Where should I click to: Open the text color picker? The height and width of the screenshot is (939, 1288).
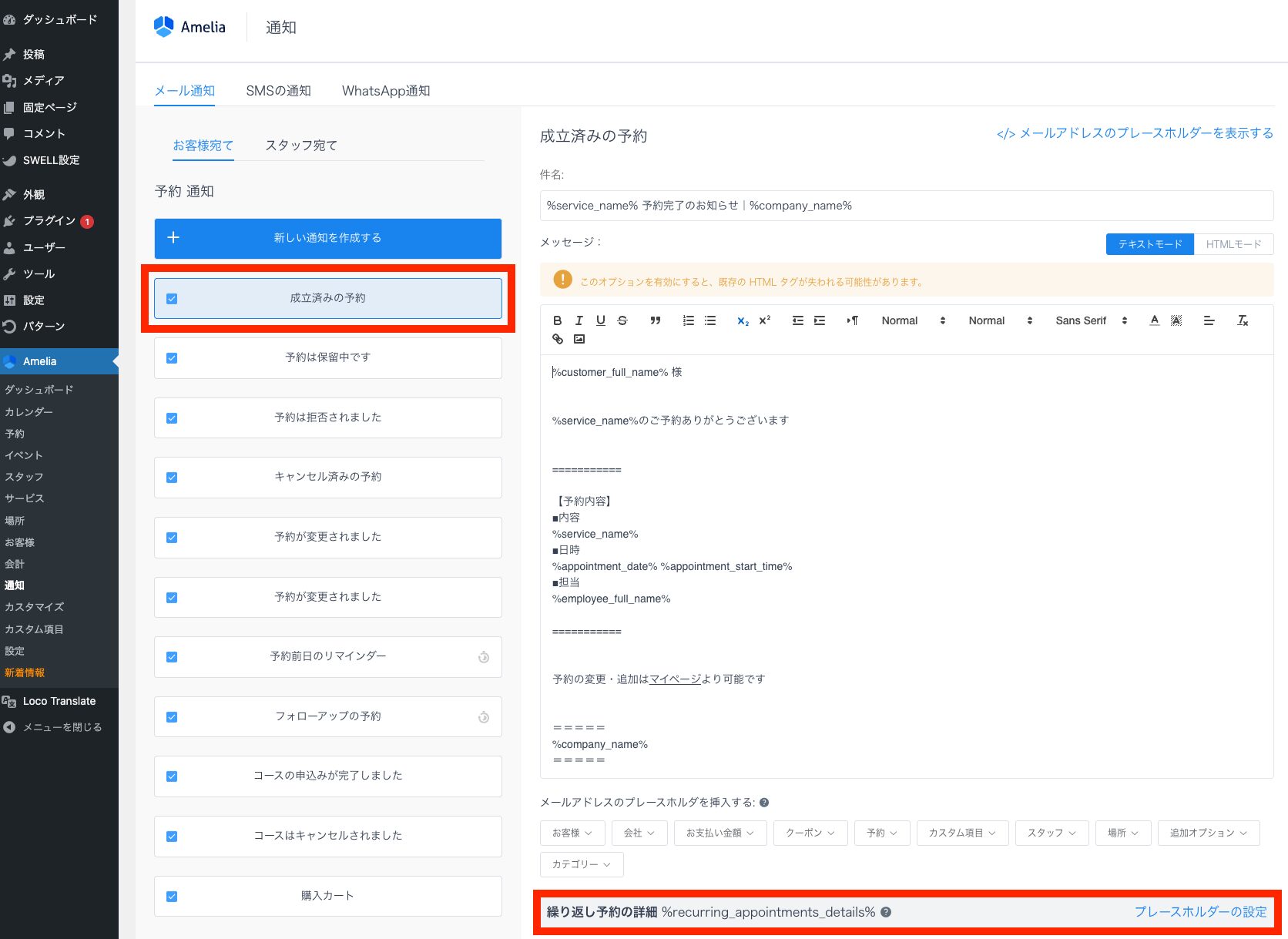pos(1154,320)
